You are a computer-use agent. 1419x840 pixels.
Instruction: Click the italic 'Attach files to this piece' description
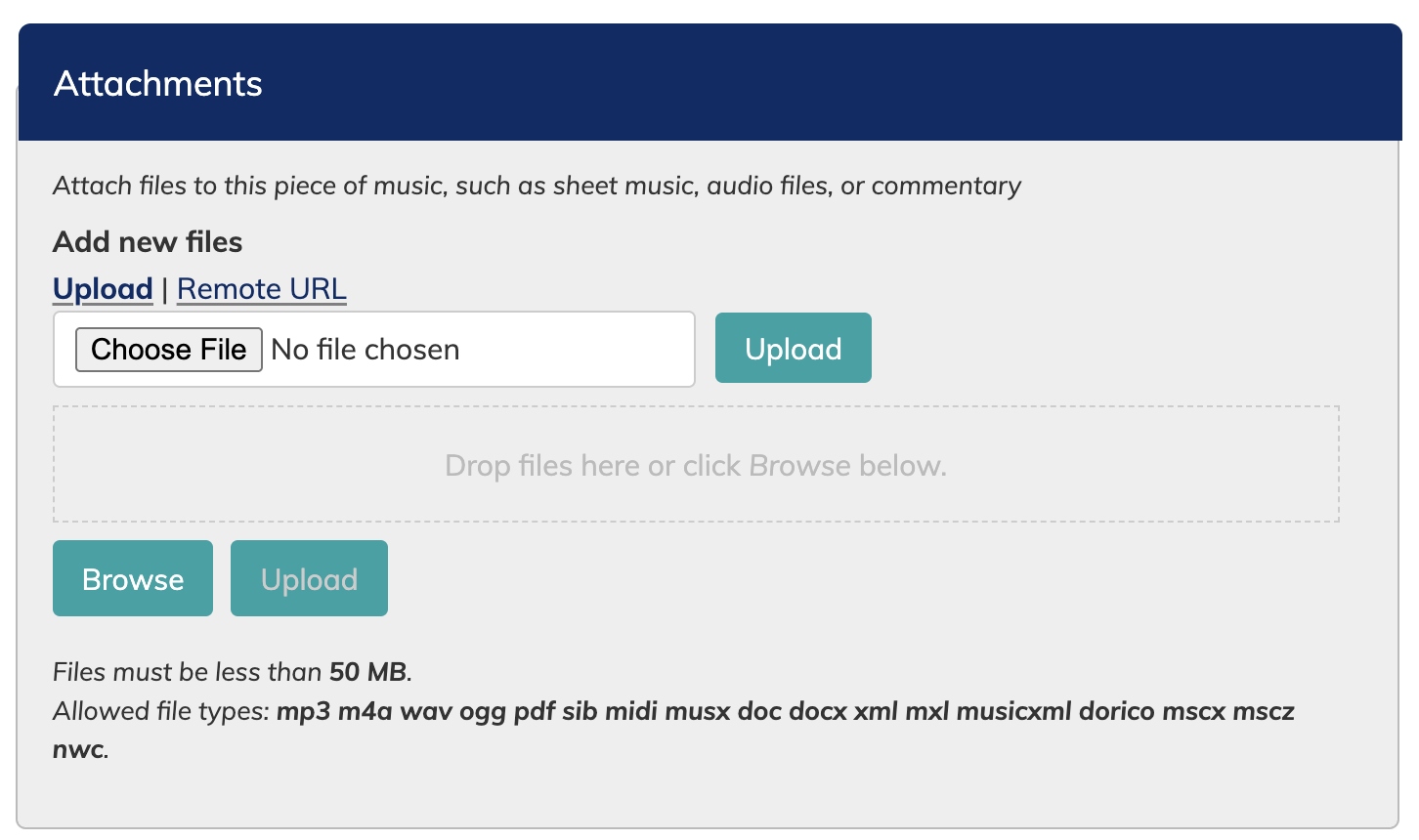click(x=537, y=186)
